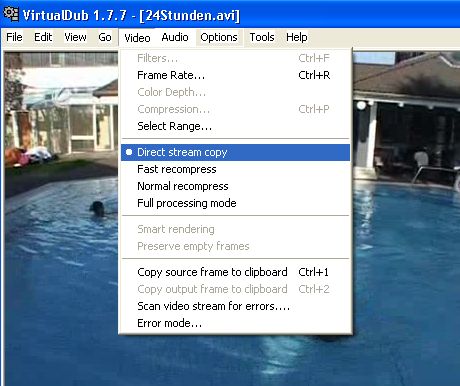Screen dimensions: 460x386
Task: Enable Full processing mode
Action: pos(235,203)
